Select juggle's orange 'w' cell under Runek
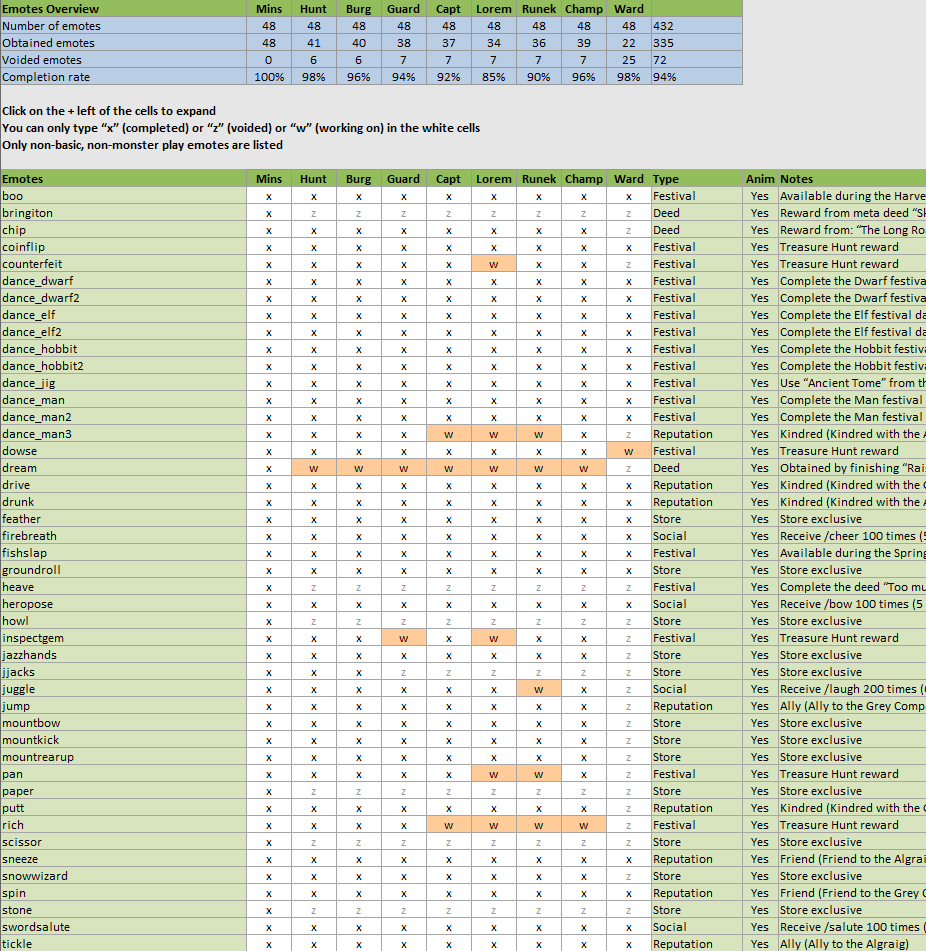 (x=538, y=688)
